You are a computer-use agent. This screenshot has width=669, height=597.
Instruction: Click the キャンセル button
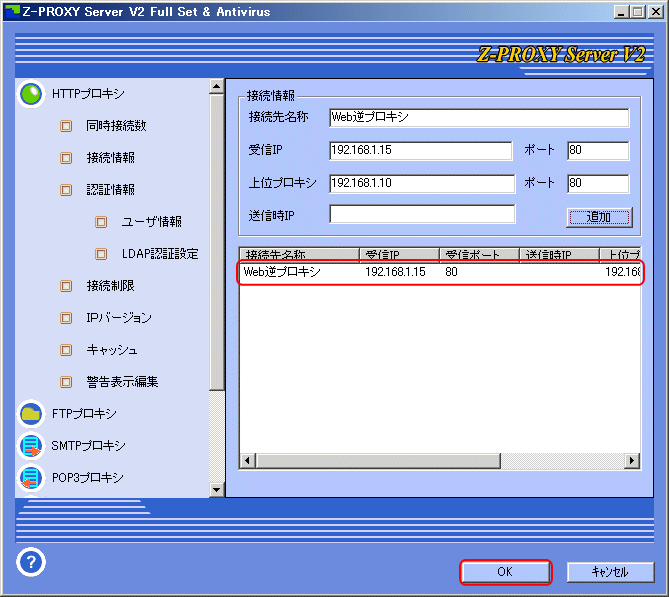click(x=610, y=572)
